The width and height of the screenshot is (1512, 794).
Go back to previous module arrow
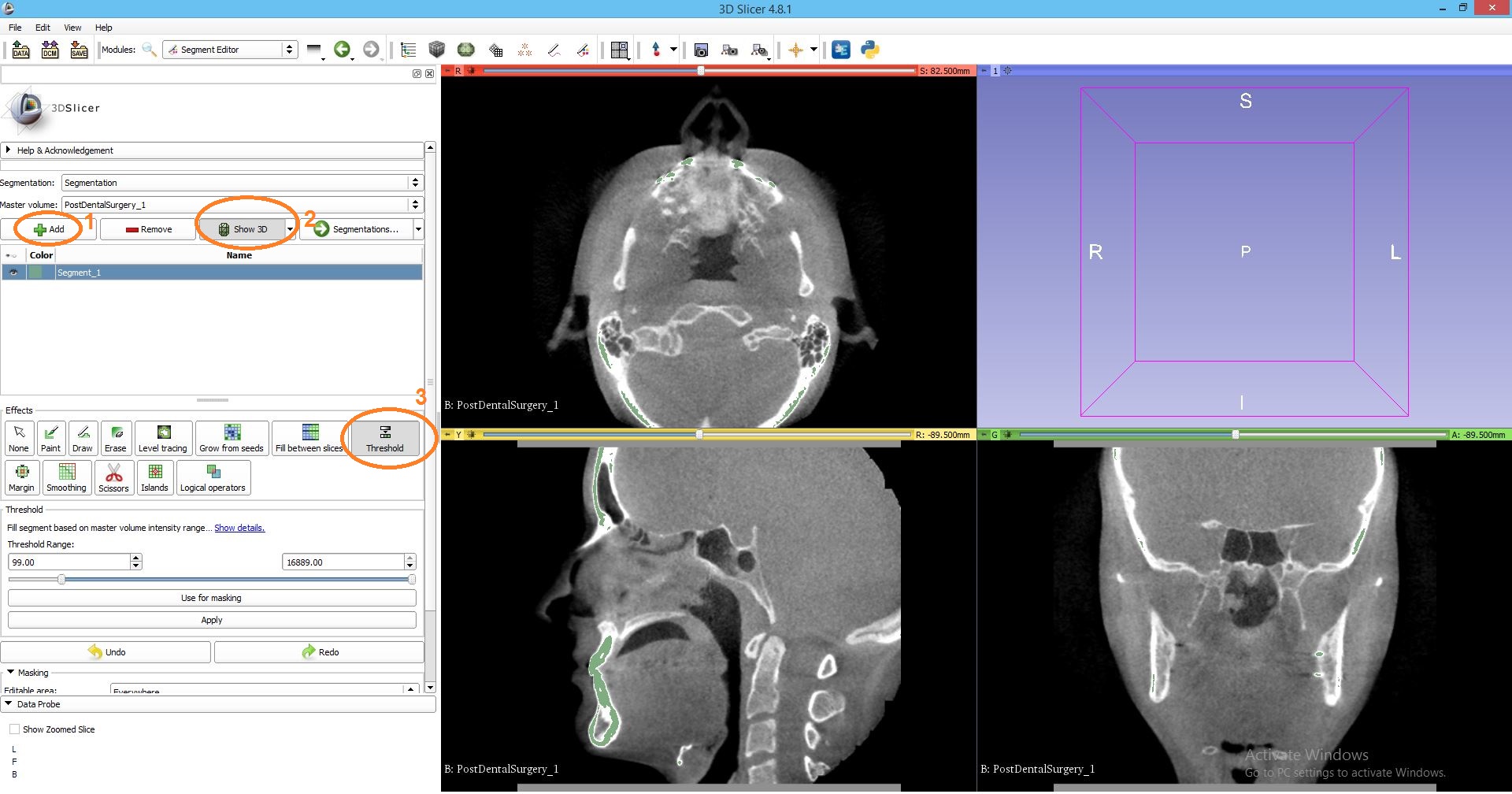pyautogui.click(x=342, y=50)
